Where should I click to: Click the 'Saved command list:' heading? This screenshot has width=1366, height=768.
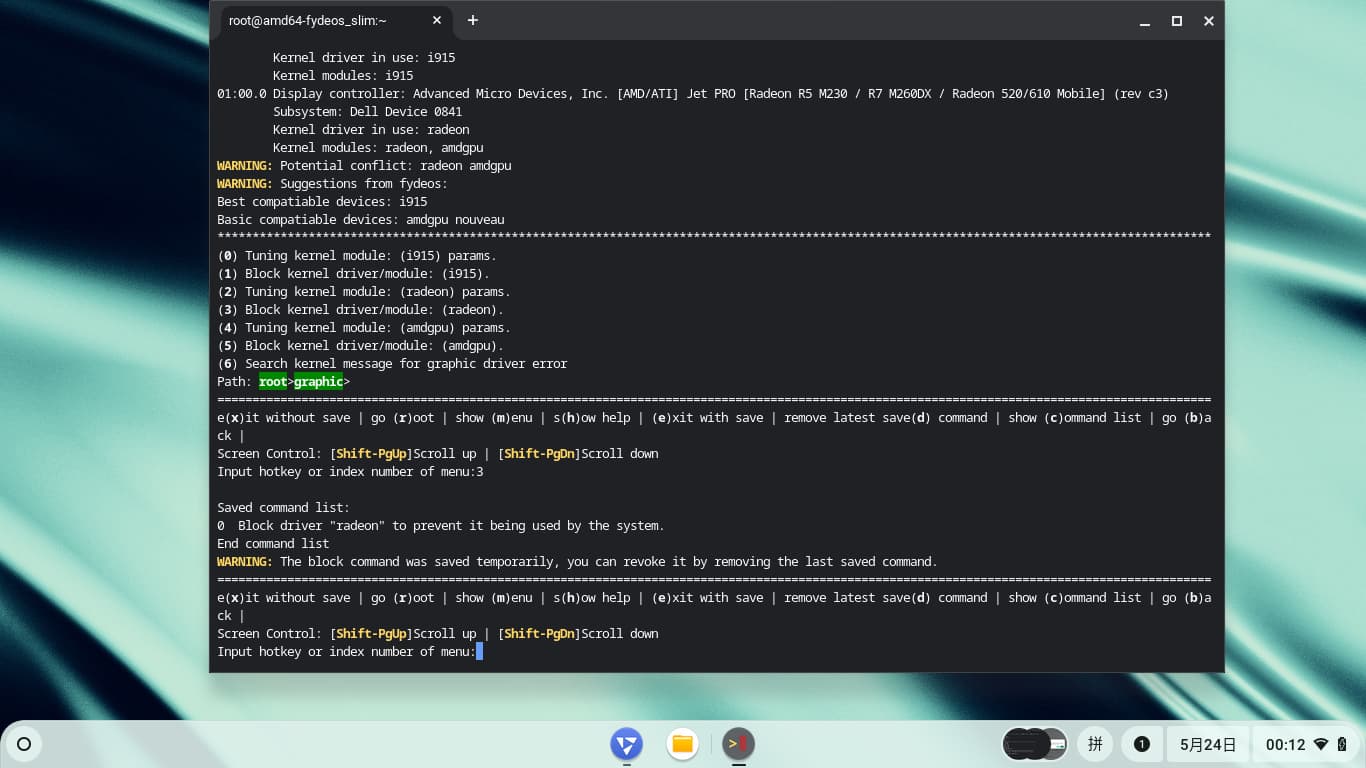[x=283, y=508]
